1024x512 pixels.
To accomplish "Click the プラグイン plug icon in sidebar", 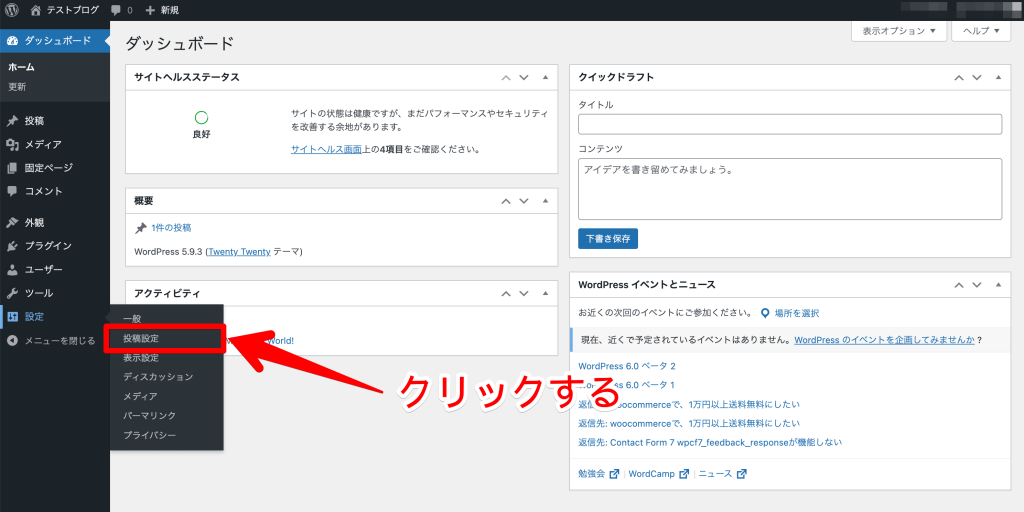I will pos(12,246).
